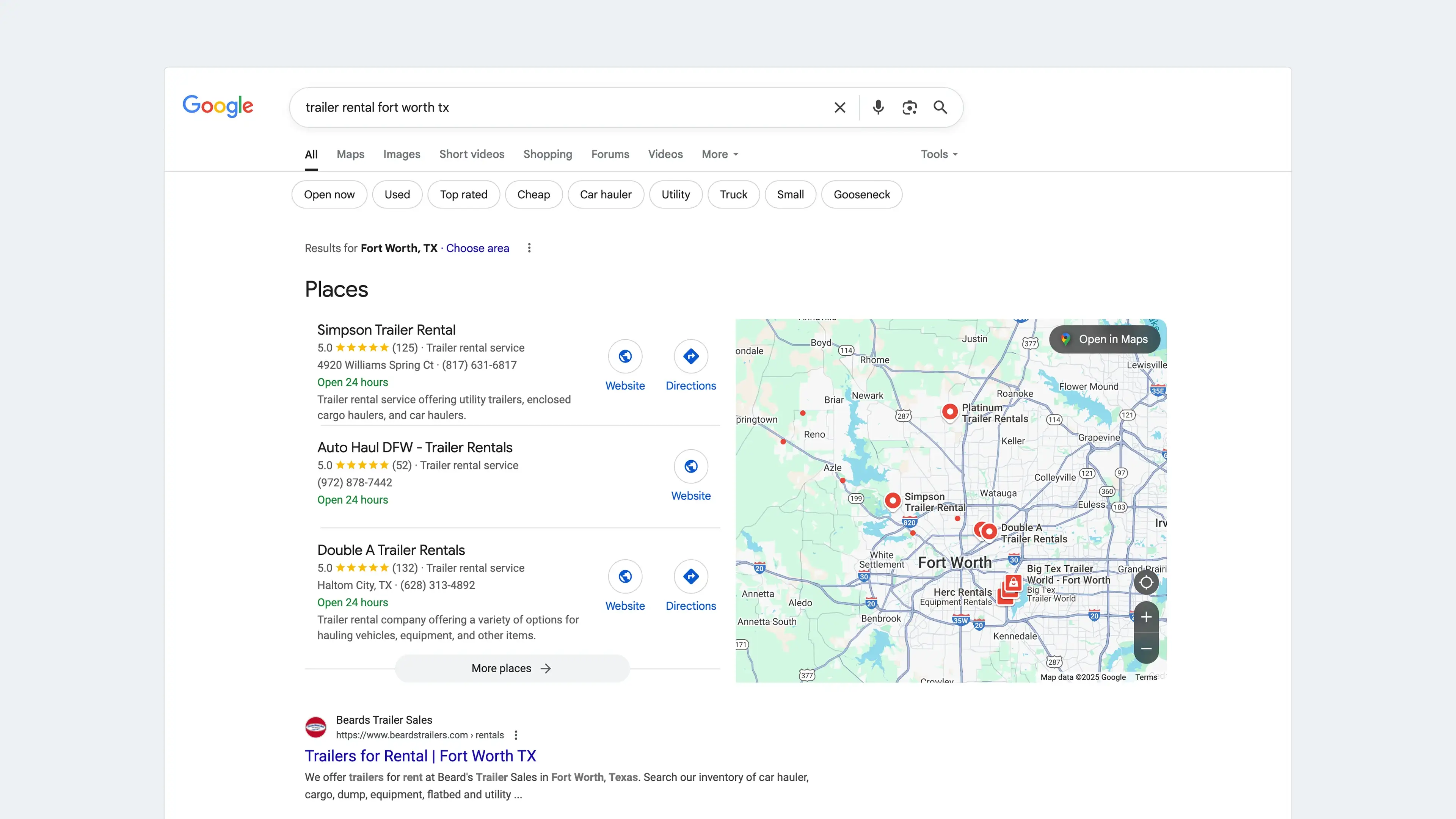Toggle the Open now filter chip

[x=328, y=195]
